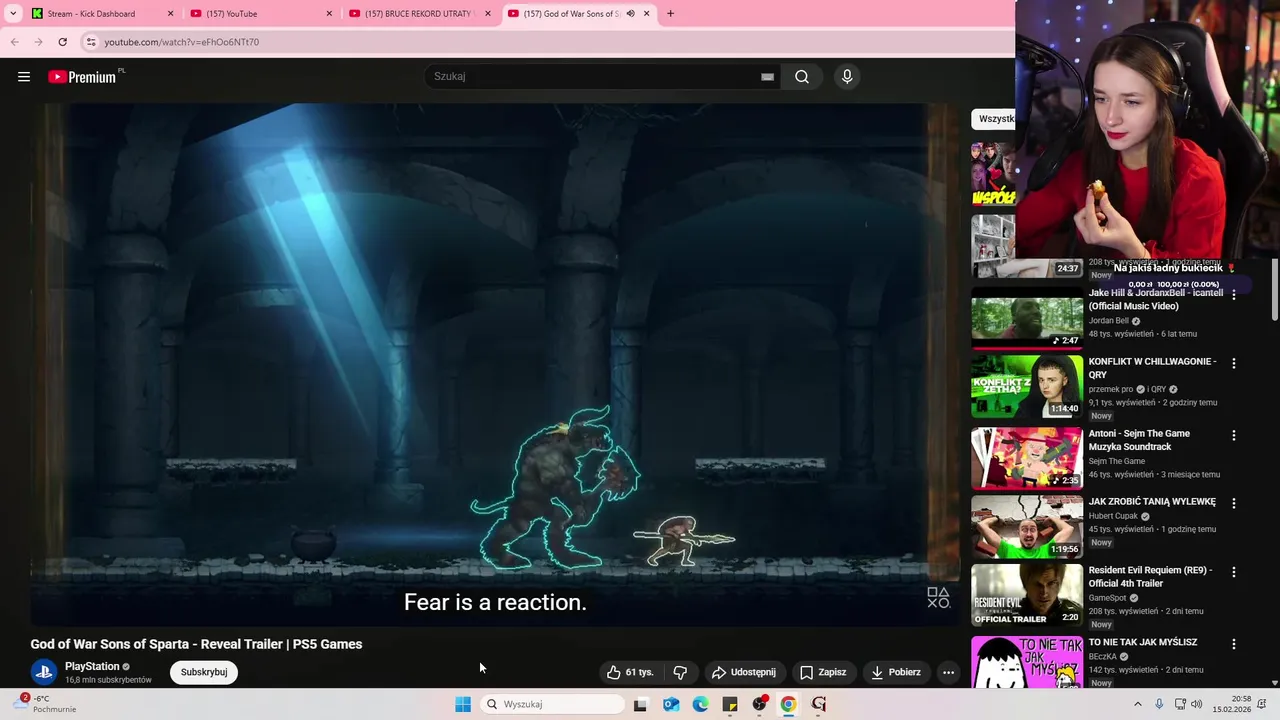Open taskbar volume controls
The width and height of the screenshot is (1280, 720).
1197,704
